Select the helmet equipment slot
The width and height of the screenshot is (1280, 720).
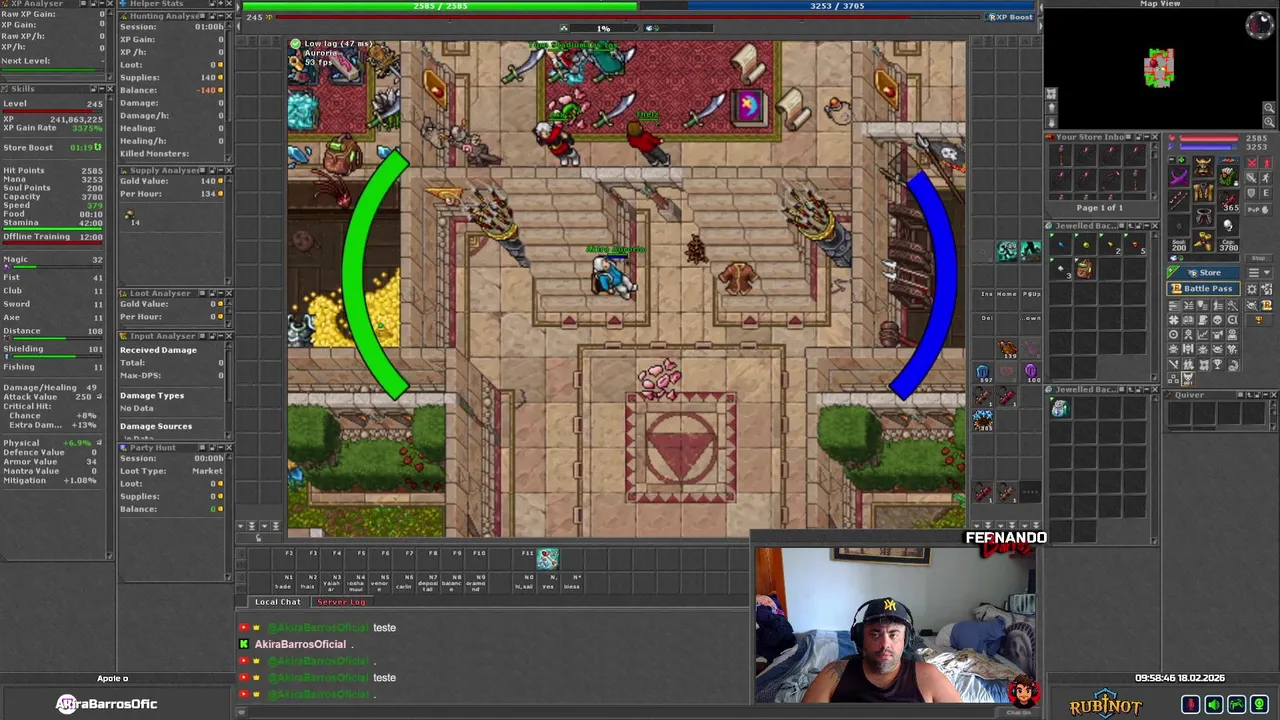(1204, 166)
